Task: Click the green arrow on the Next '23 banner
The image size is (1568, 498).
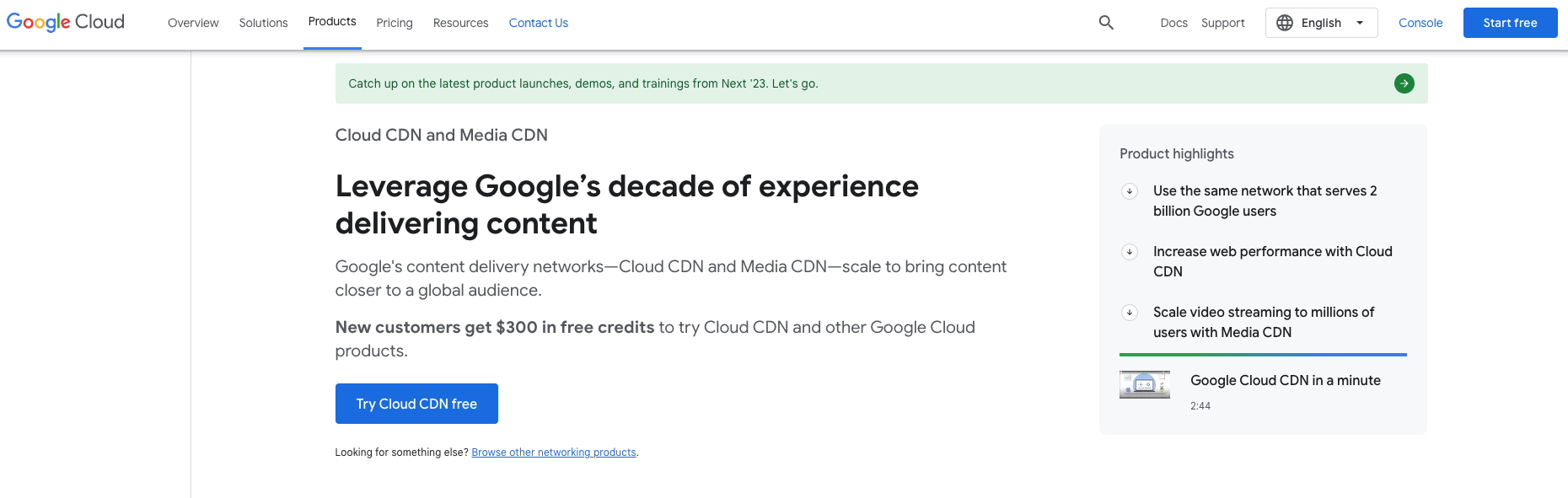Action: click(1404, 83)
